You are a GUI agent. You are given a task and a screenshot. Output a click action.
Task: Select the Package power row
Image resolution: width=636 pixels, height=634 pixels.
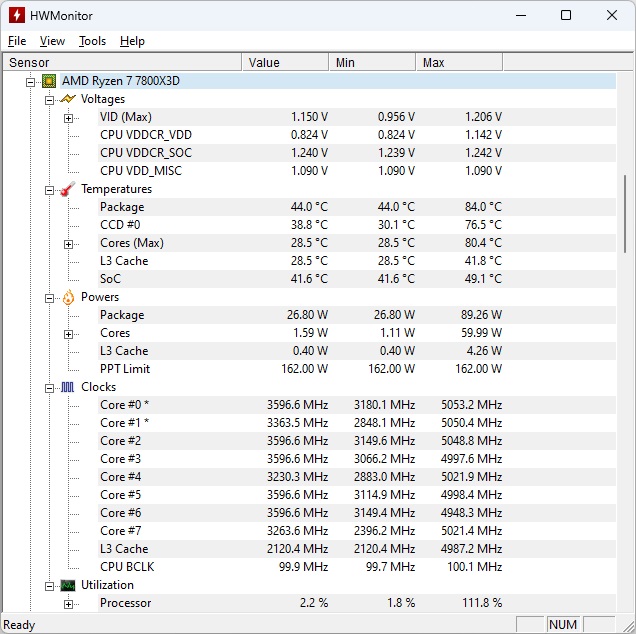[357, 315]
